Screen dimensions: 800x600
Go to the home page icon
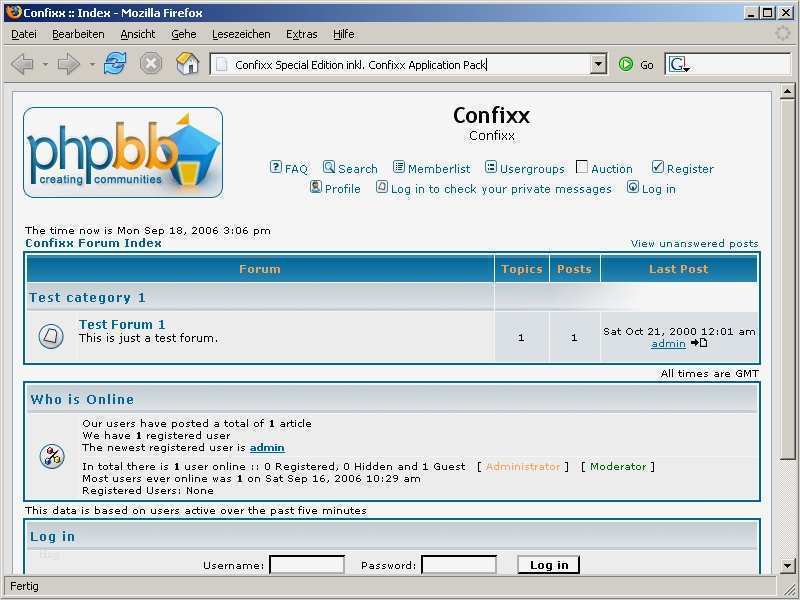pyautogui.click(x=187, y=64)
